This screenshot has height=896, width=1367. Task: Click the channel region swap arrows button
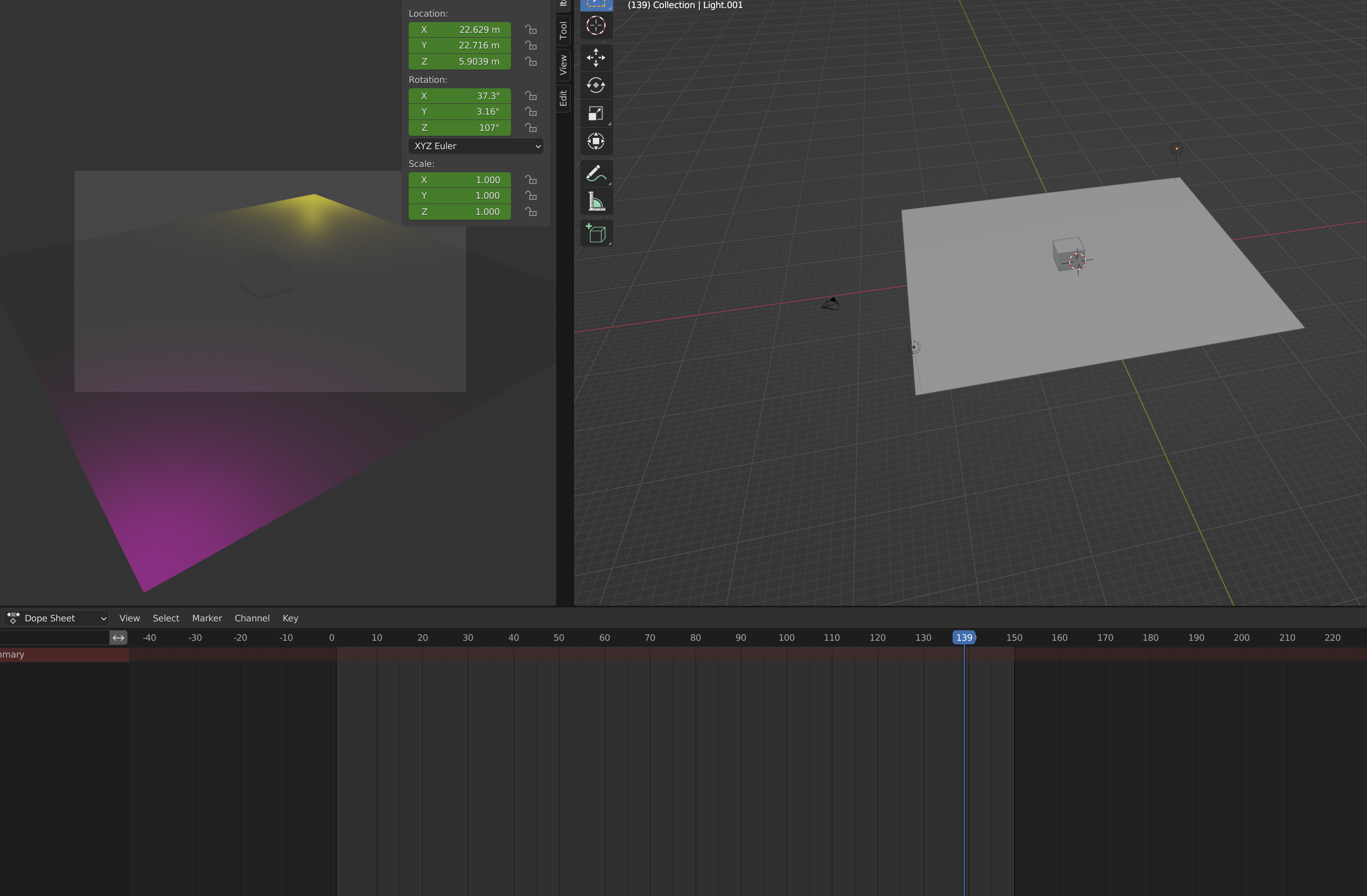coord(118,638)
